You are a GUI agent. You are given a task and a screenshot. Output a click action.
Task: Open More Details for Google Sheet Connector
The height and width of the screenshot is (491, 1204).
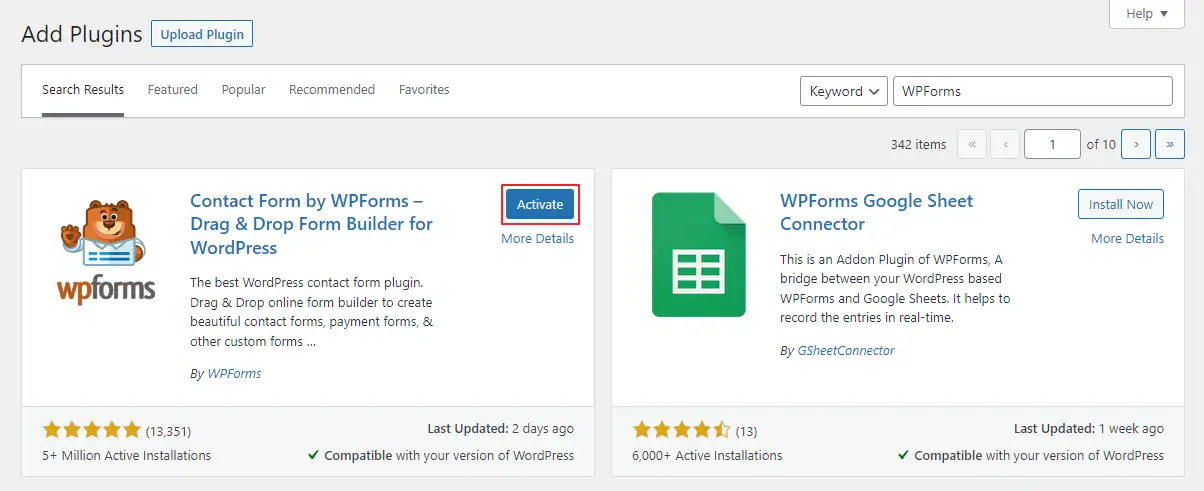click(x=1127, y=239)
